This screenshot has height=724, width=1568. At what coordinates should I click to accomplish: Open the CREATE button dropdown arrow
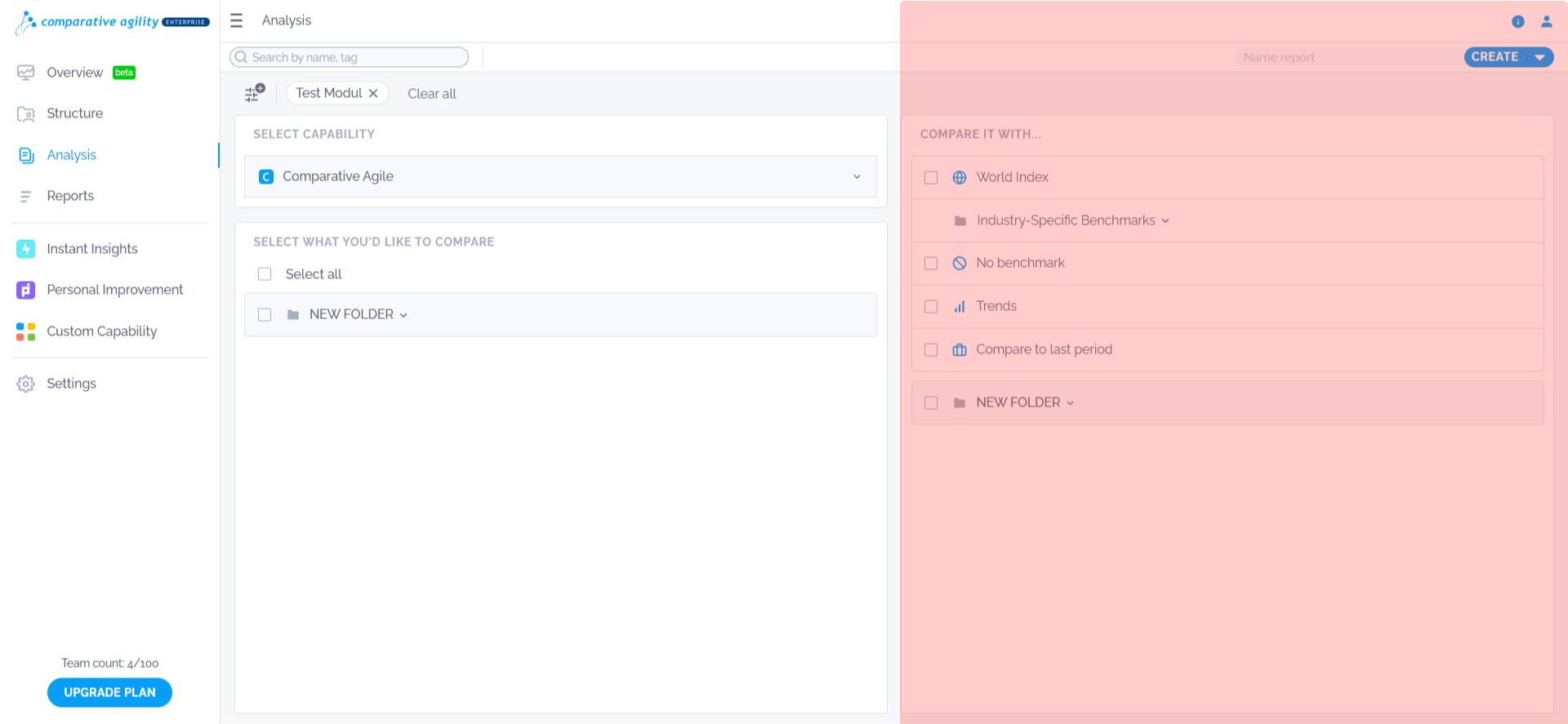(1539, 57)
